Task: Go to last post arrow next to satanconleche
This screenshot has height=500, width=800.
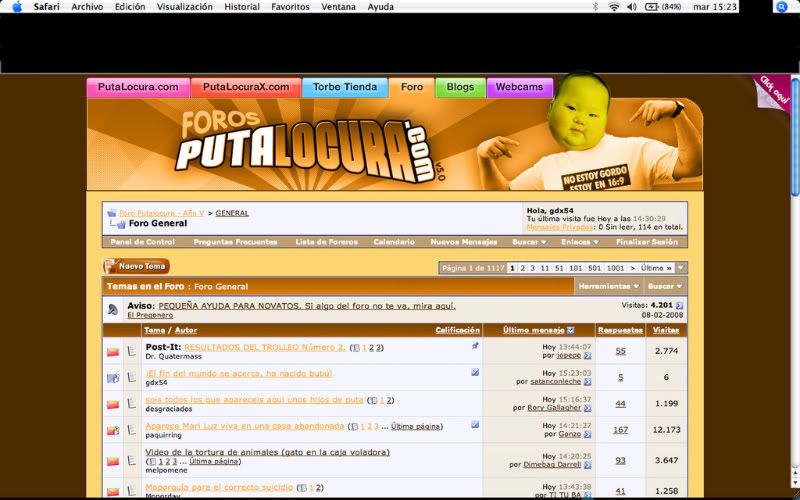Action: click(x=587, y=382)
